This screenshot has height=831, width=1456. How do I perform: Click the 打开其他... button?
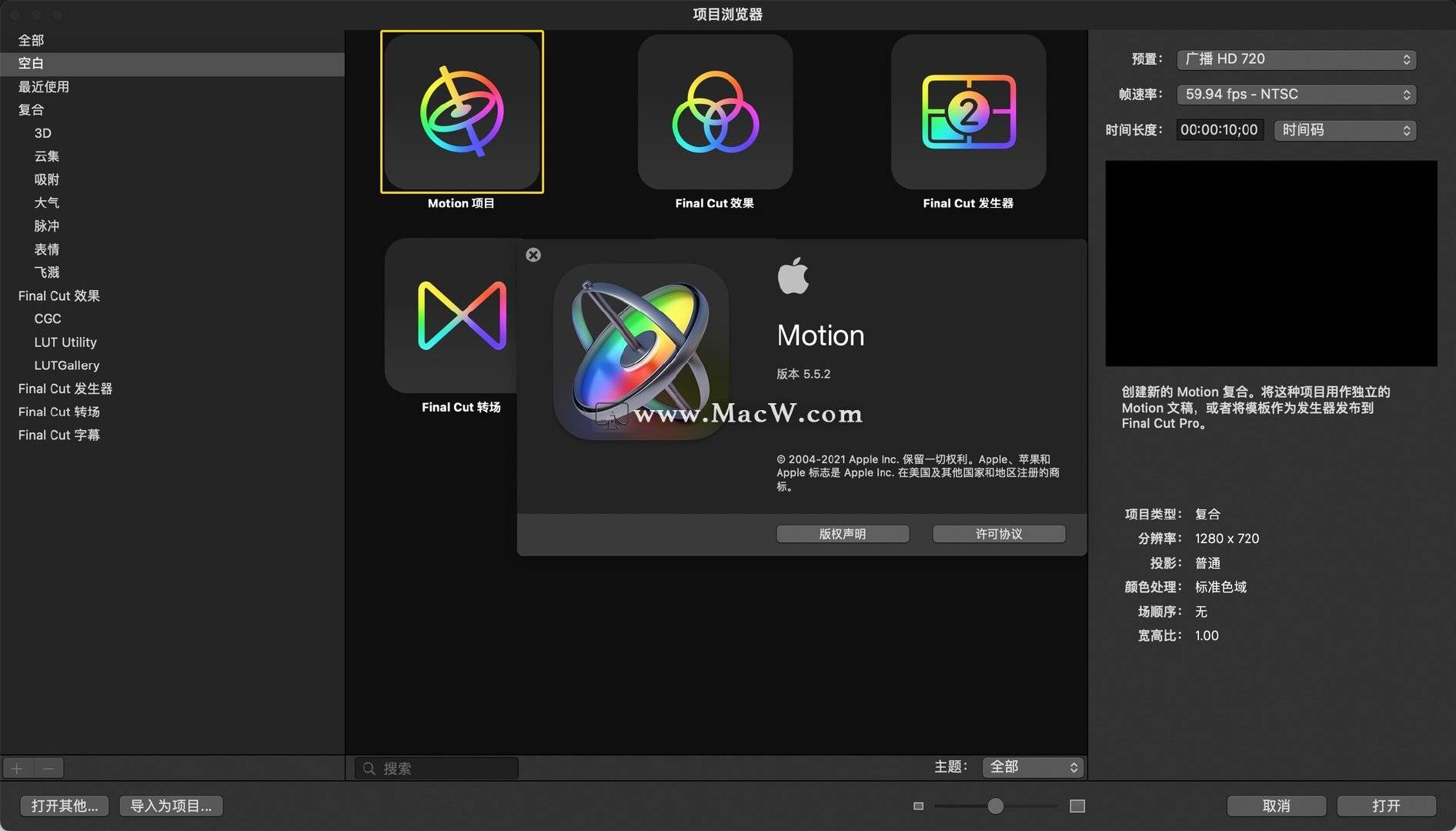coord(65,806)
